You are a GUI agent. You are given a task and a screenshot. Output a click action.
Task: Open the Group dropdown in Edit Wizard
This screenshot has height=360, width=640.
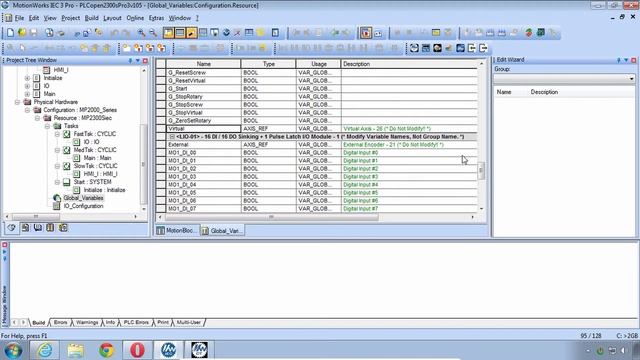[631, 78]
